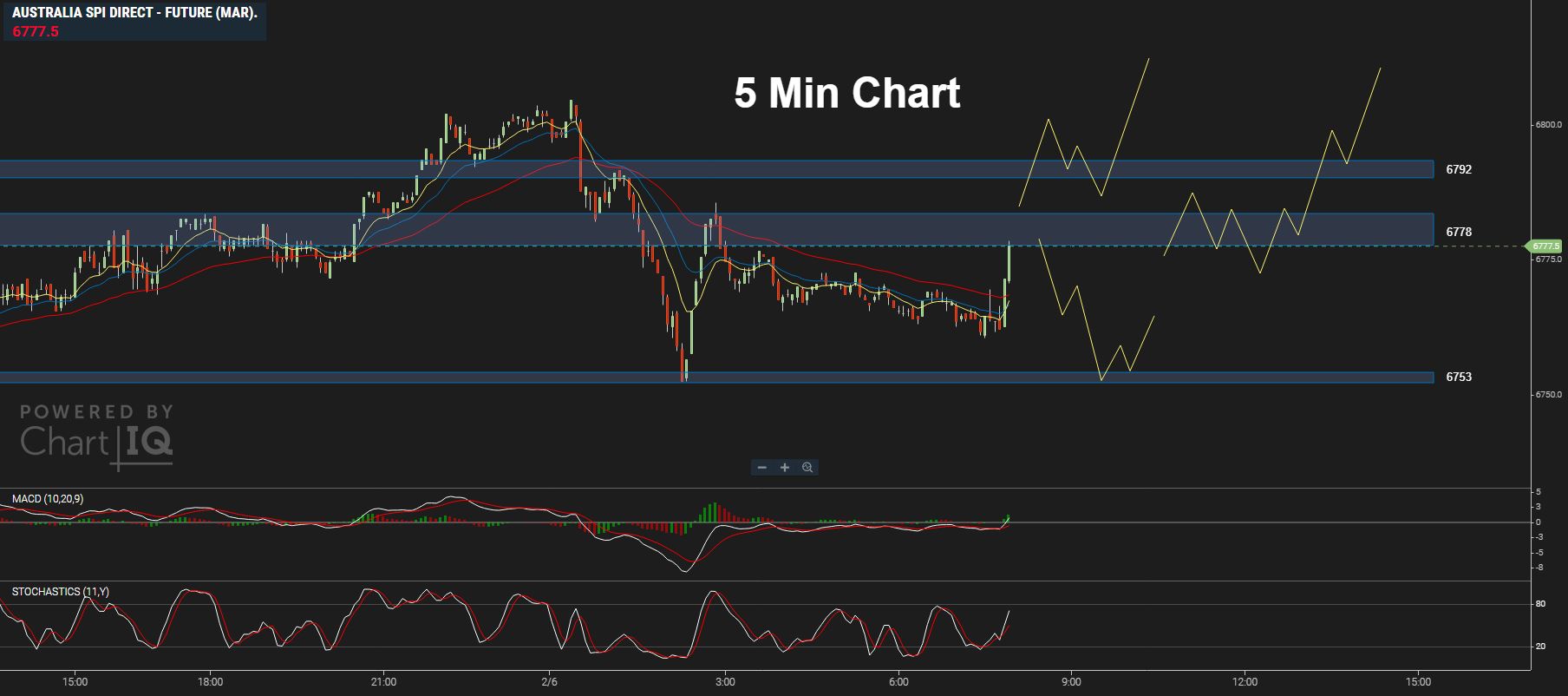Click the 6778 level label

pyautogui.click(x=1459, y=233)
